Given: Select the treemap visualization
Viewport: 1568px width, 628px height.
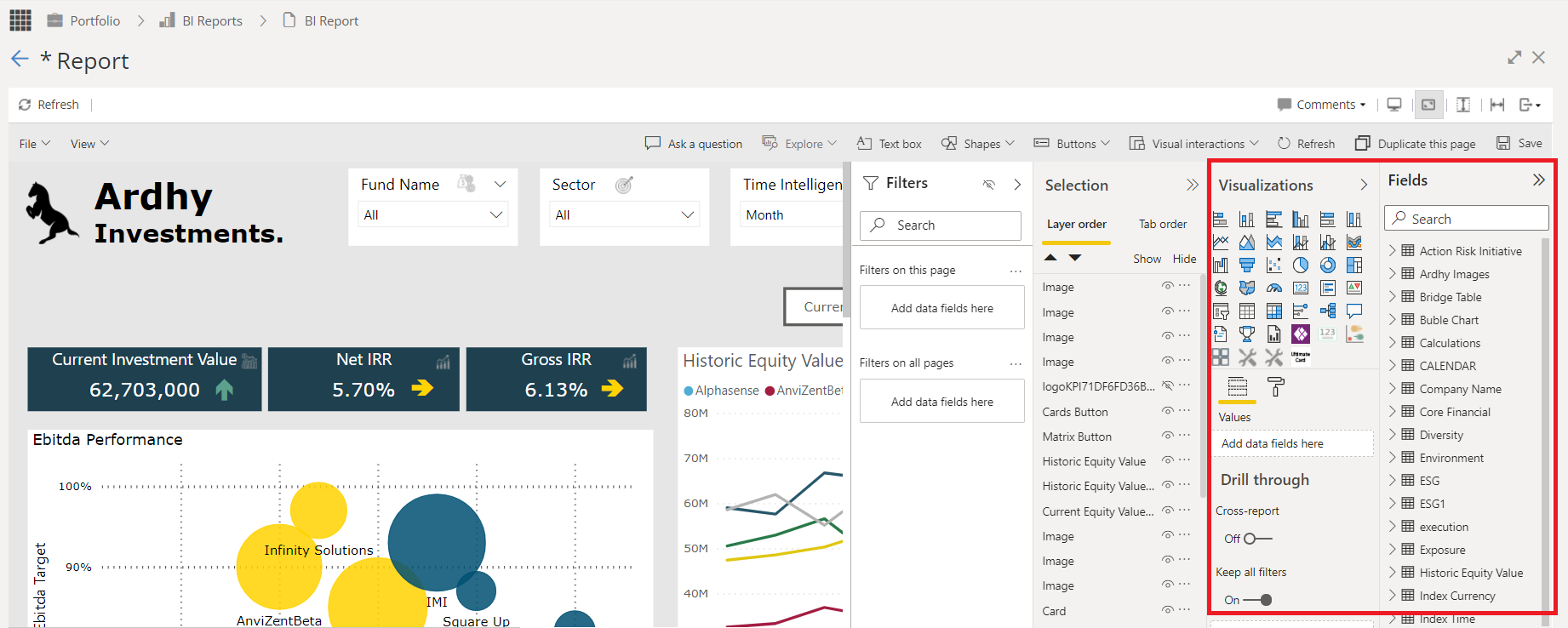Looking at the screenshot, I should click(1354, 265).
